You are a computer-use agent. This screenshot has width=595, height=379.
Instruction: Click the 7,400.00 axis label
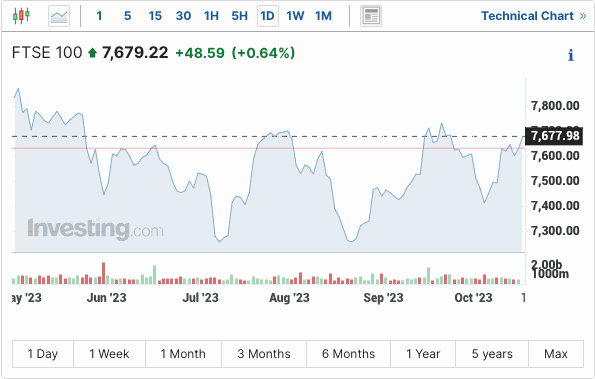click(x=555, y=206)
